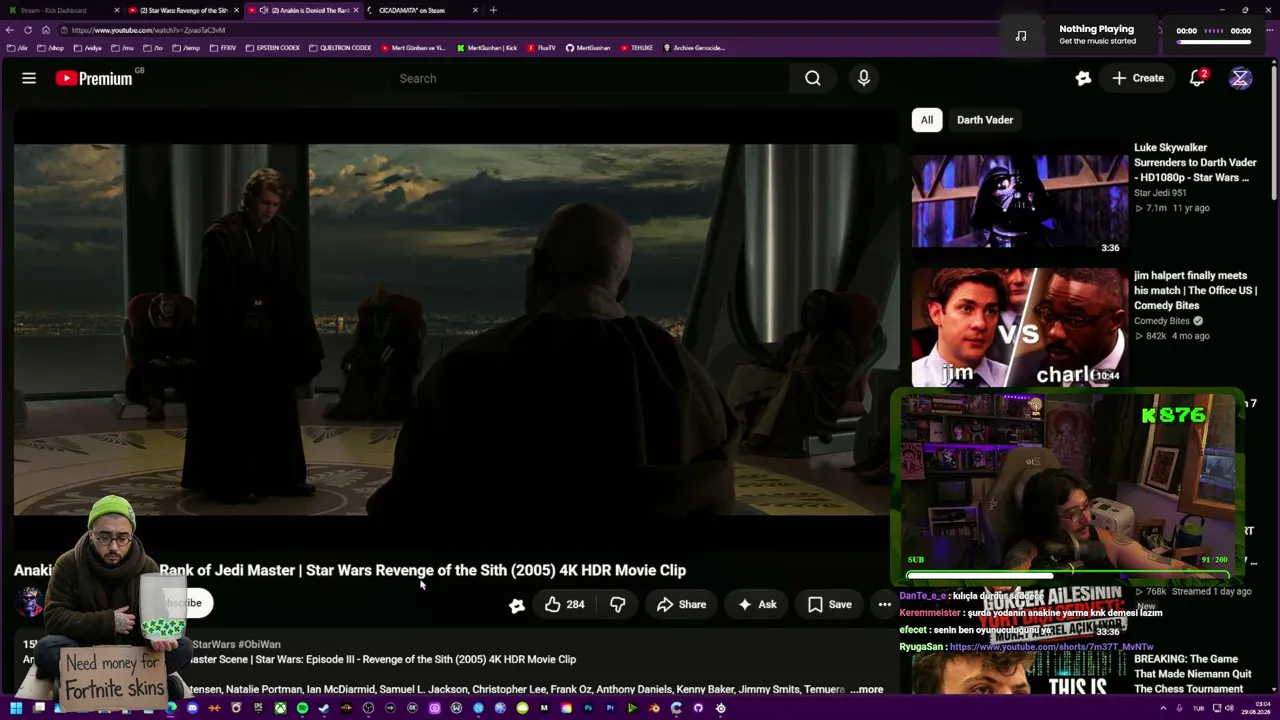Screen dimensions: 1280x720
Task: Open the Luke Skywalker Surrenders video title
Action: [x=1195, y=163]
